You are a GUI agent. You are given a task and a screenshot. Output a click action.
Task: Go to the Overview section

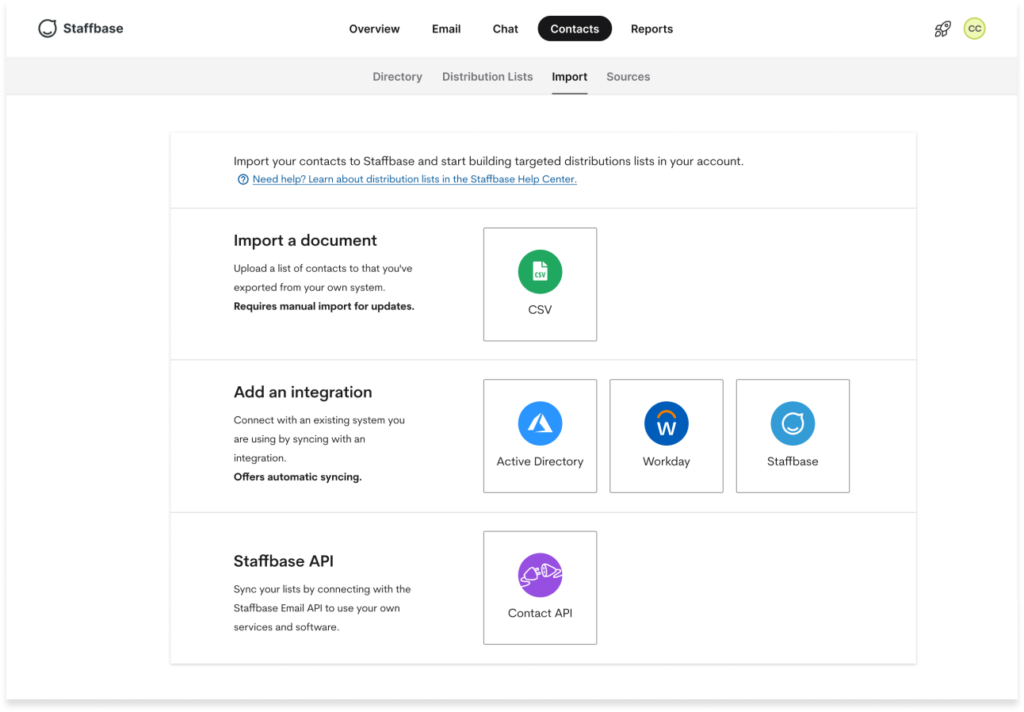click(x=374, y=29)
